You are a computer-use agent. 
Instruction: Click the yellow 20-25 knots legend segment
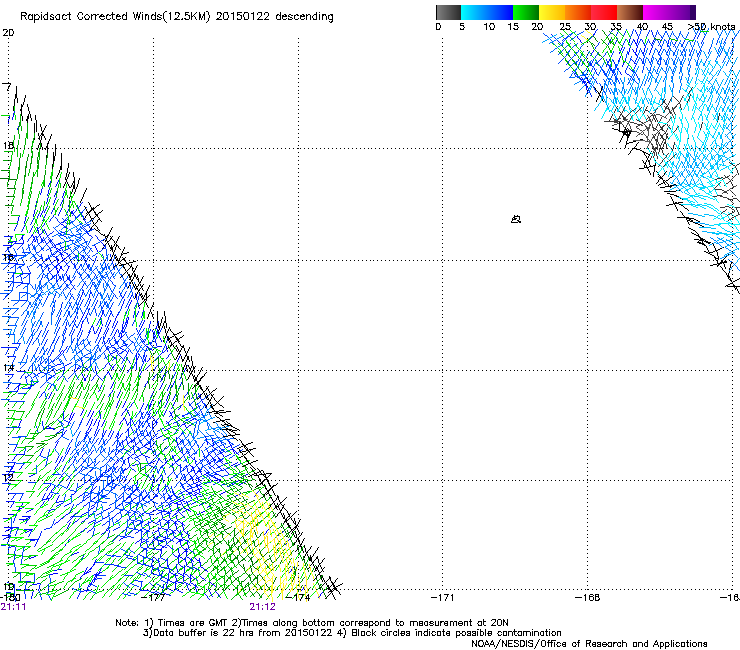(x=552, y=12)
